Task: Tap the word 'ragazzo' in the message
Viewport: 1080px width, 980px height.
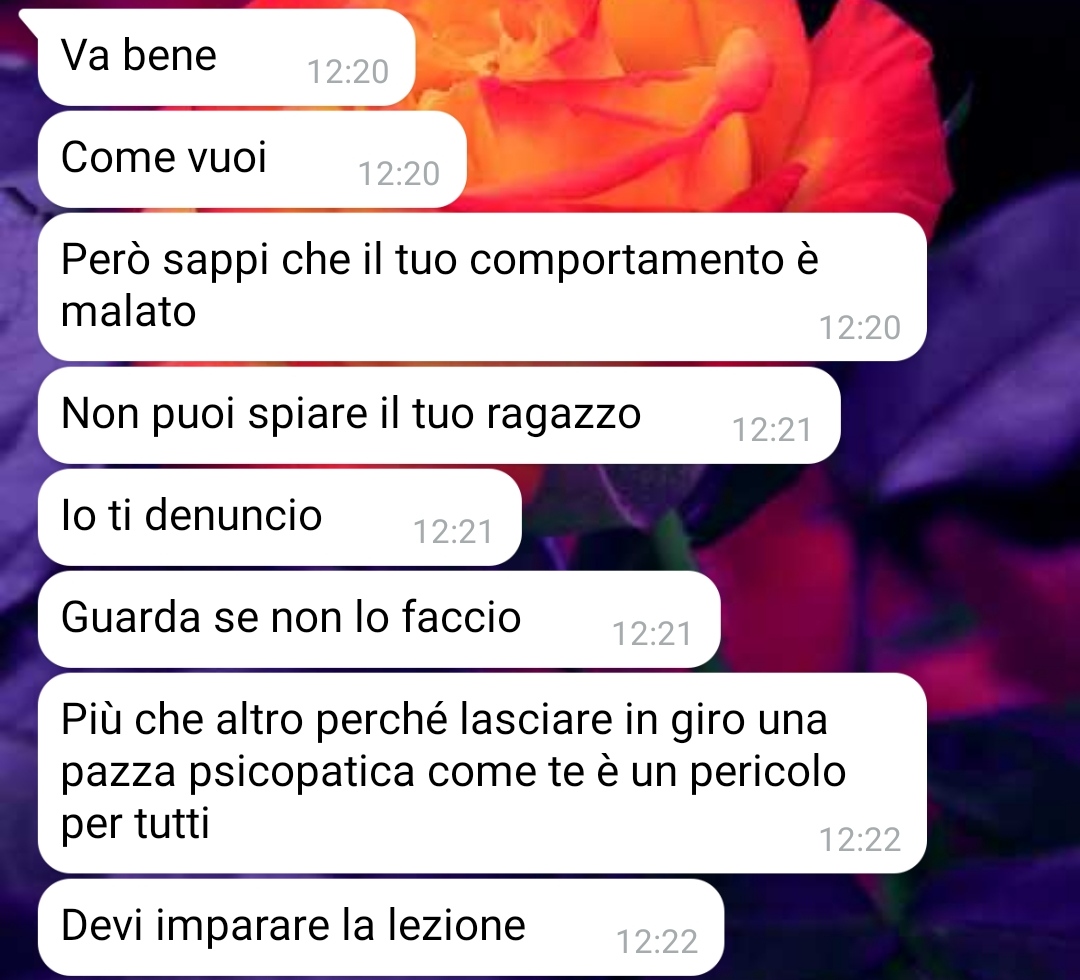Action: tap(563, 415)
